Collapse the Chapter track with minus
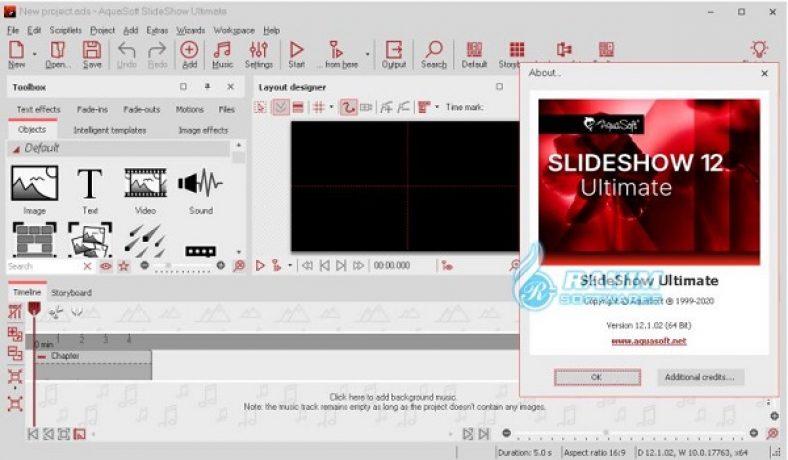 (42, 356)
